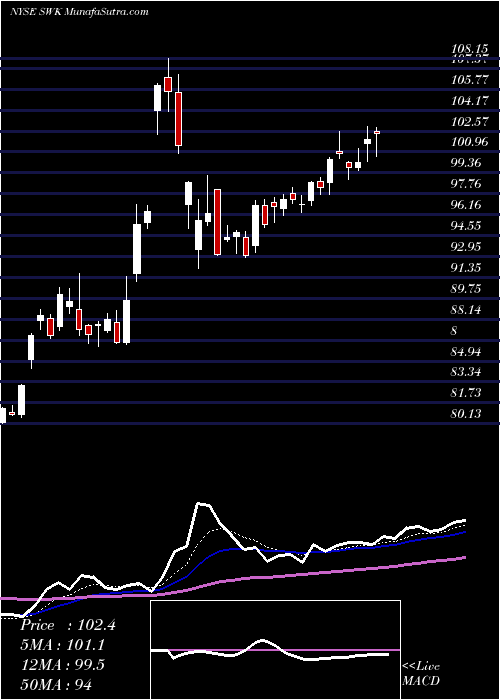Select the 88.14 price level label

tap(467, 309)
